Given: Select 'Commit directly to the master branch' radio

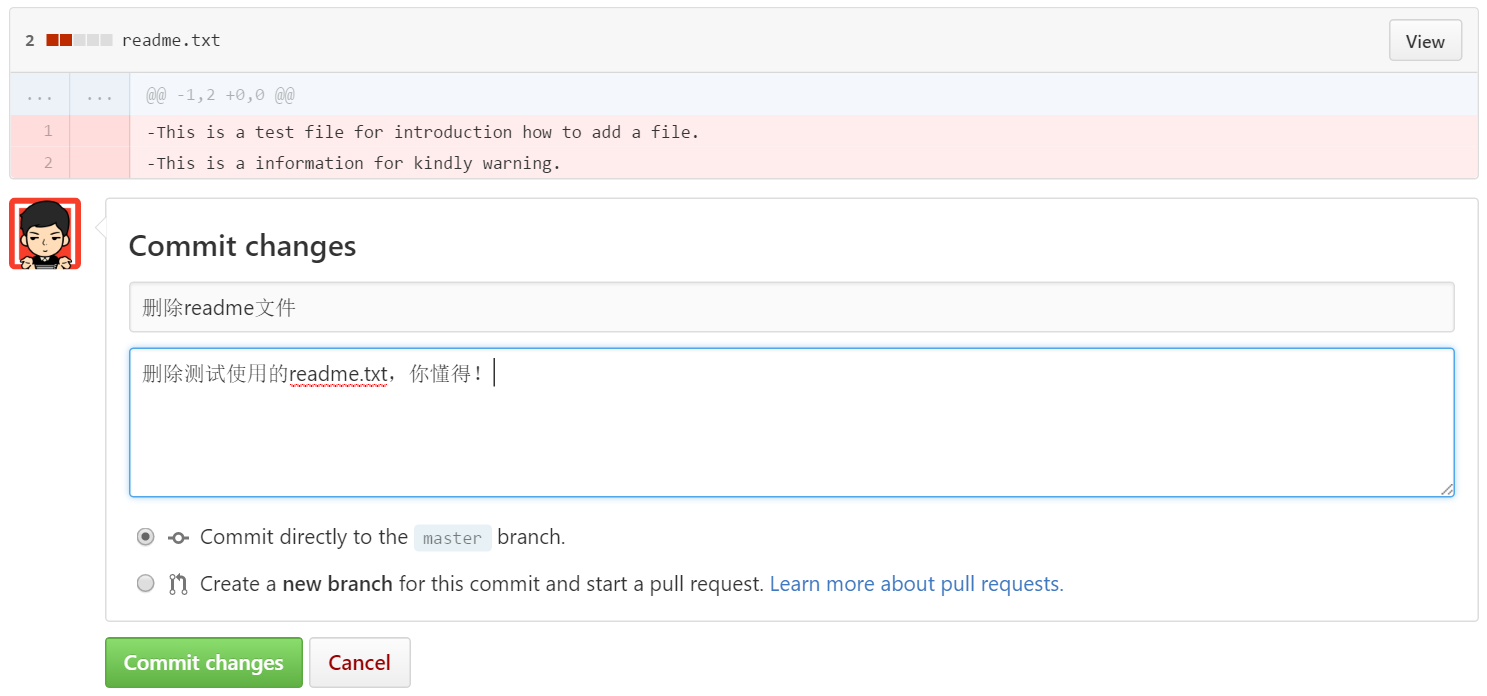Looking at the screenshot, I should pos(146,537).
